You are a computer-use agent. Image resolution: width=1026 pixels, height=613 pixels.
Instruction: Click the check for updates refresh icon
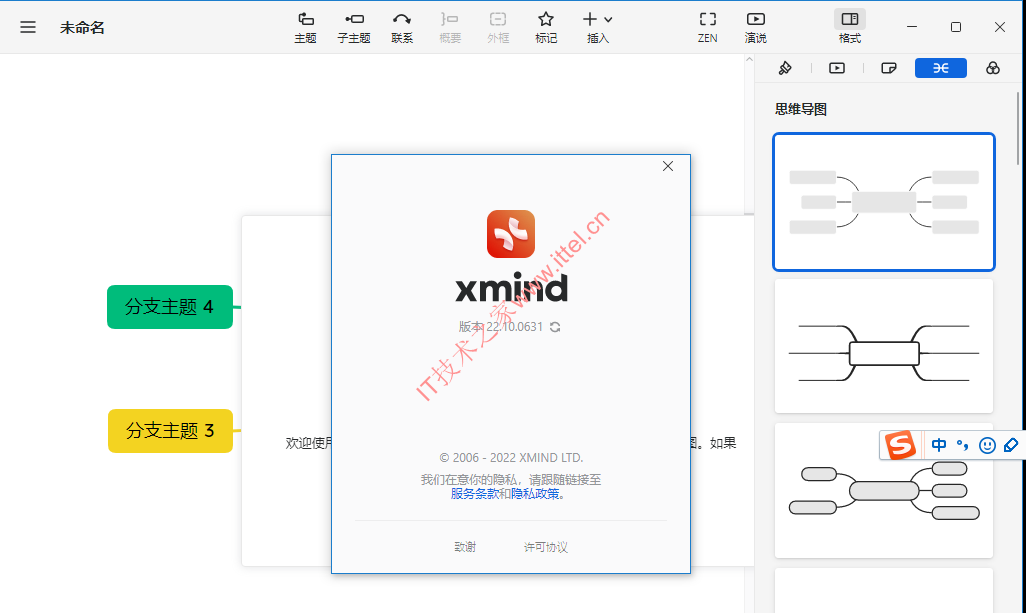pyautogui.click(x=555, y=327)
